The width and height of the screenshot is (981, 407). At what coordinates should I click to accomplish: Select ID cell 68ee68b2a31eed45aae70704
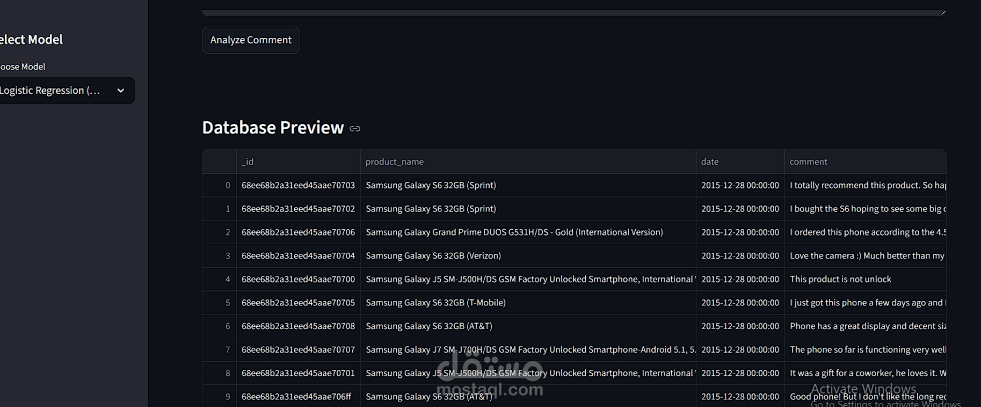(298, 256)
